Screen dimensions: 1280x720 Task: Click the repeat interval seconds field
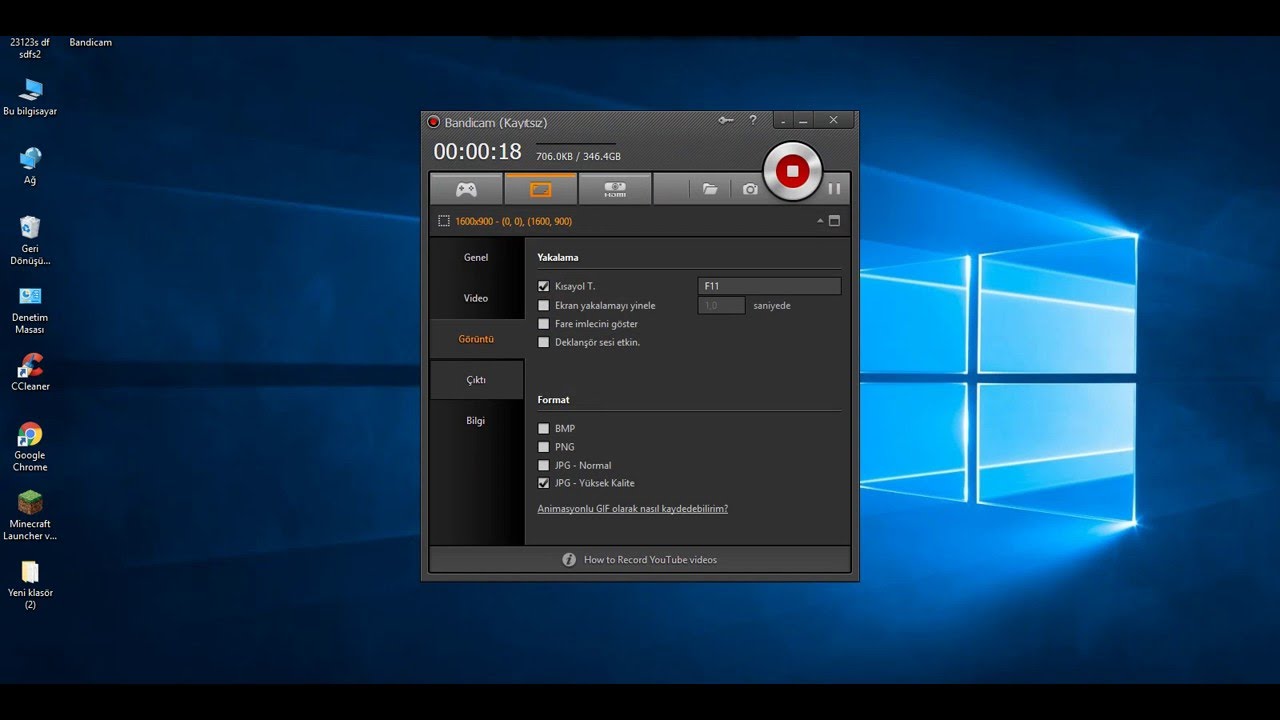(721, 305)
